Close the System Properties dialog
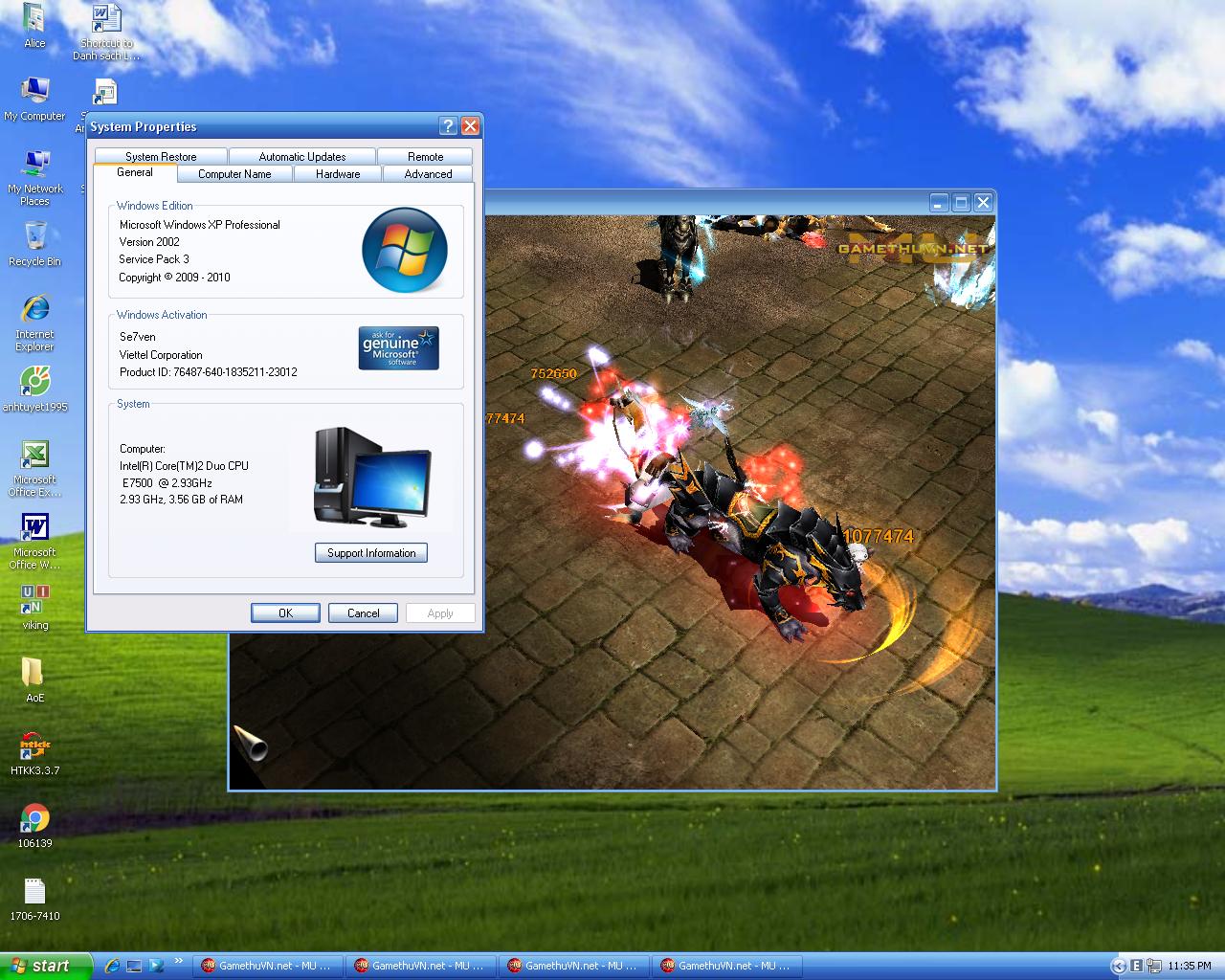Viewport: 1225px width, 980px height. pyautogui.click(x=470, y=126)
